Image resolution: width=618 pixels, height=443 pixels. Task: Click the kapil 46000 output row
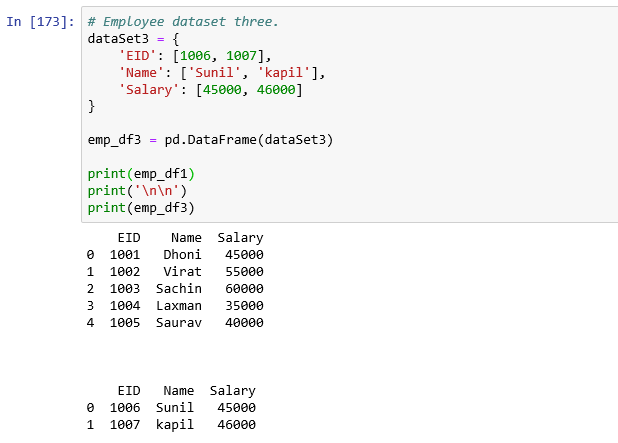tap(171, 425)
